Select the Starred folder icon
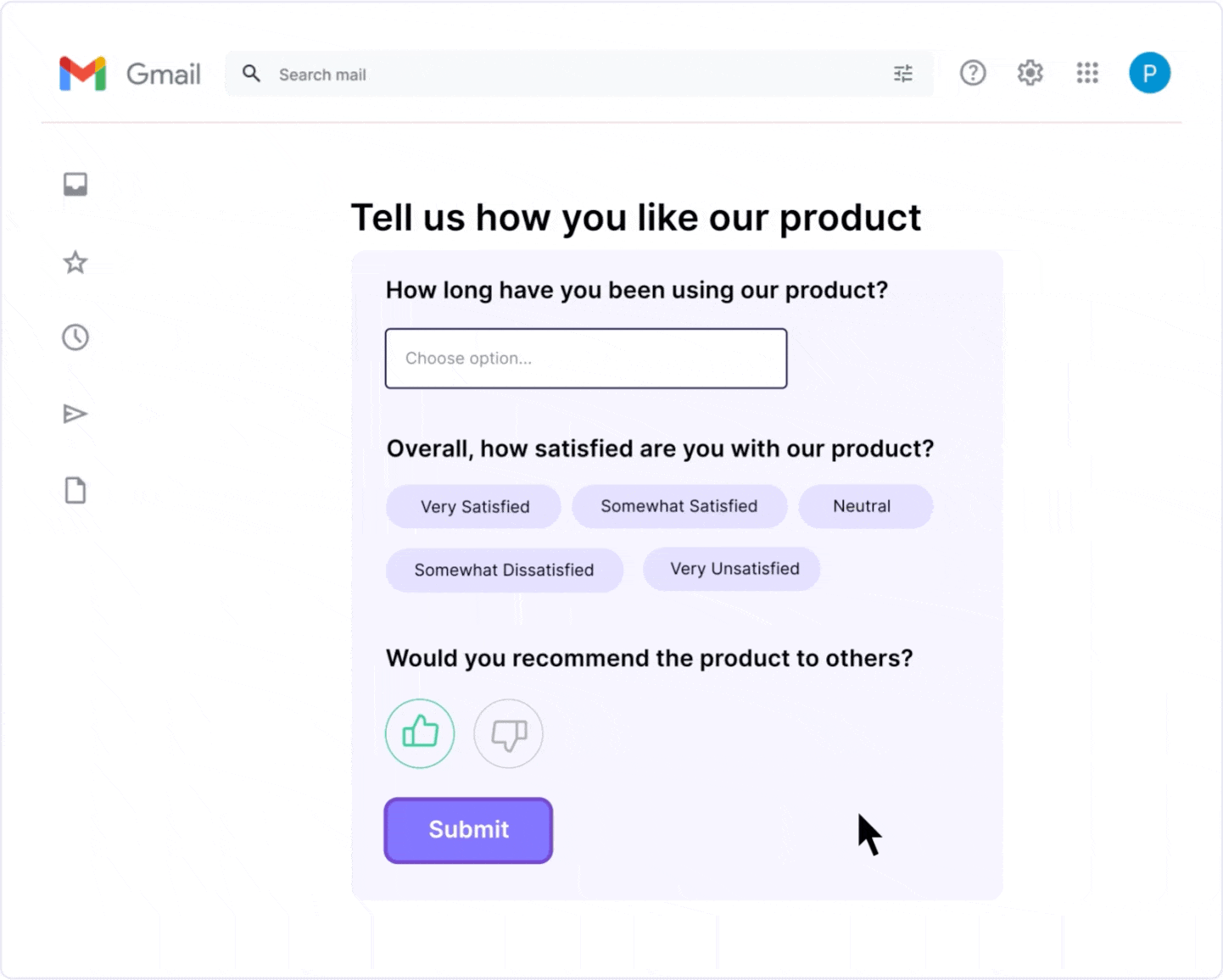1223x980 pixels. pos(75,262)
